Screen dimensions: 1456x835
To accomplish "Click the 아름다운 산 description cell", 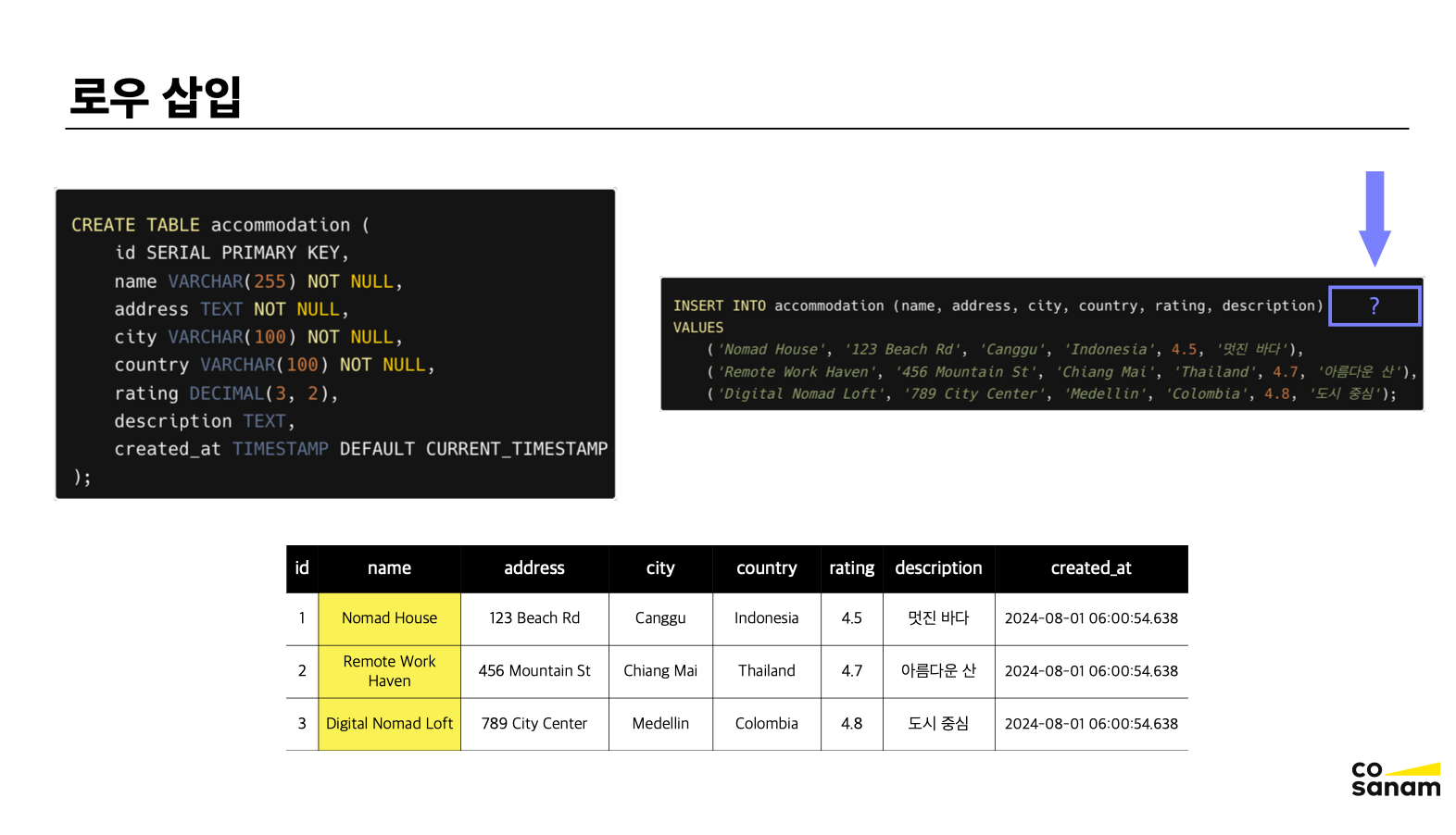I will pos(938,671).
